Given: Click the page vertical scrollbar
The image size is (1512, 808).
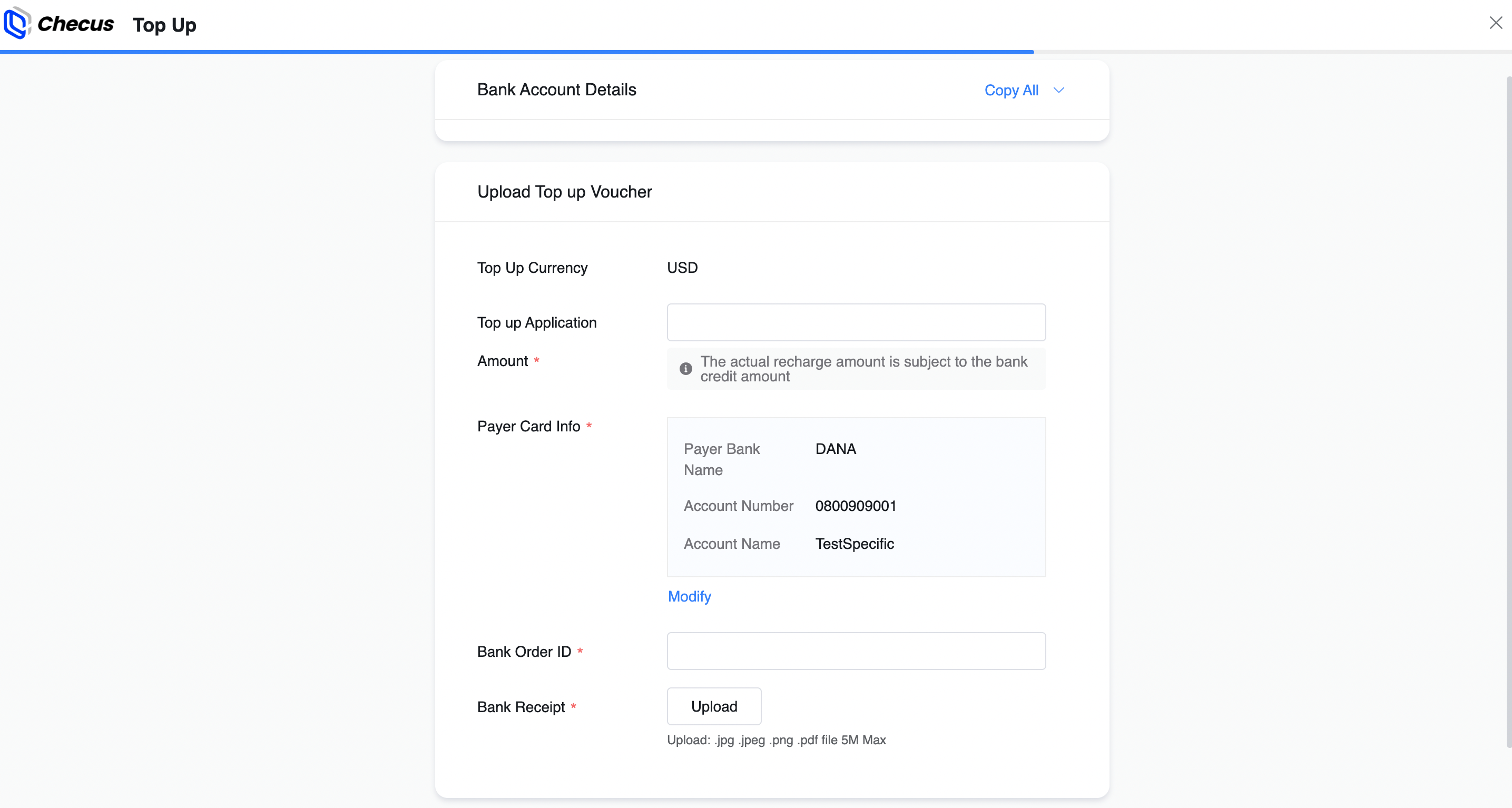Looking at the screenshot, I should [x=1508, y=411].
